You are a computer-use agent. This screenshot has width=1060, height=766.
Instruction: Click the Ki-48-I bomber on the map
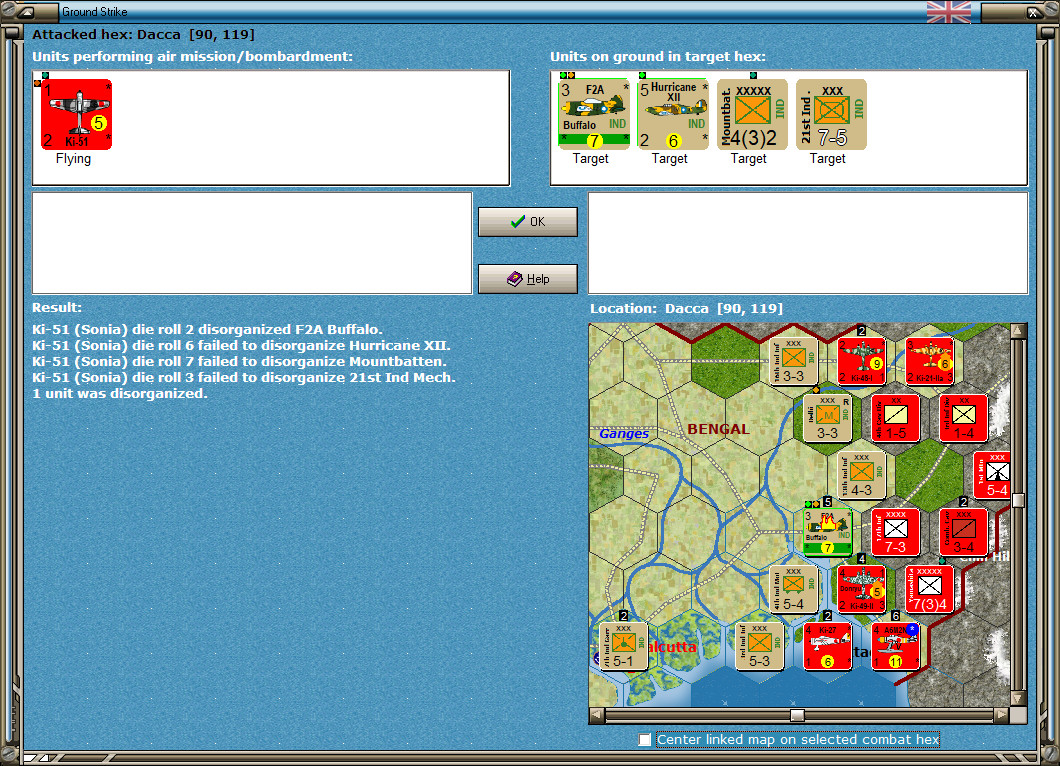pos(861,360)
